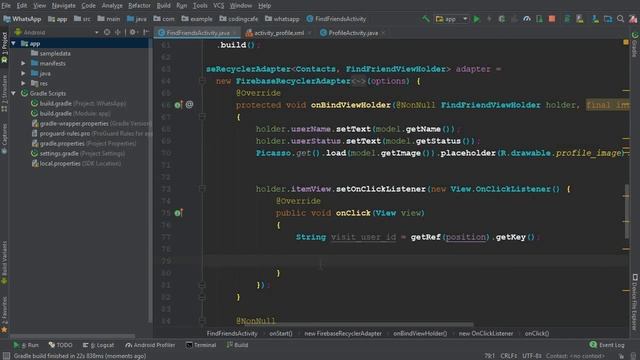The image size is (640, 360).
Task: Click the locate target icon in Project panel
Action: pyautogui.click(x=107, y=32)
